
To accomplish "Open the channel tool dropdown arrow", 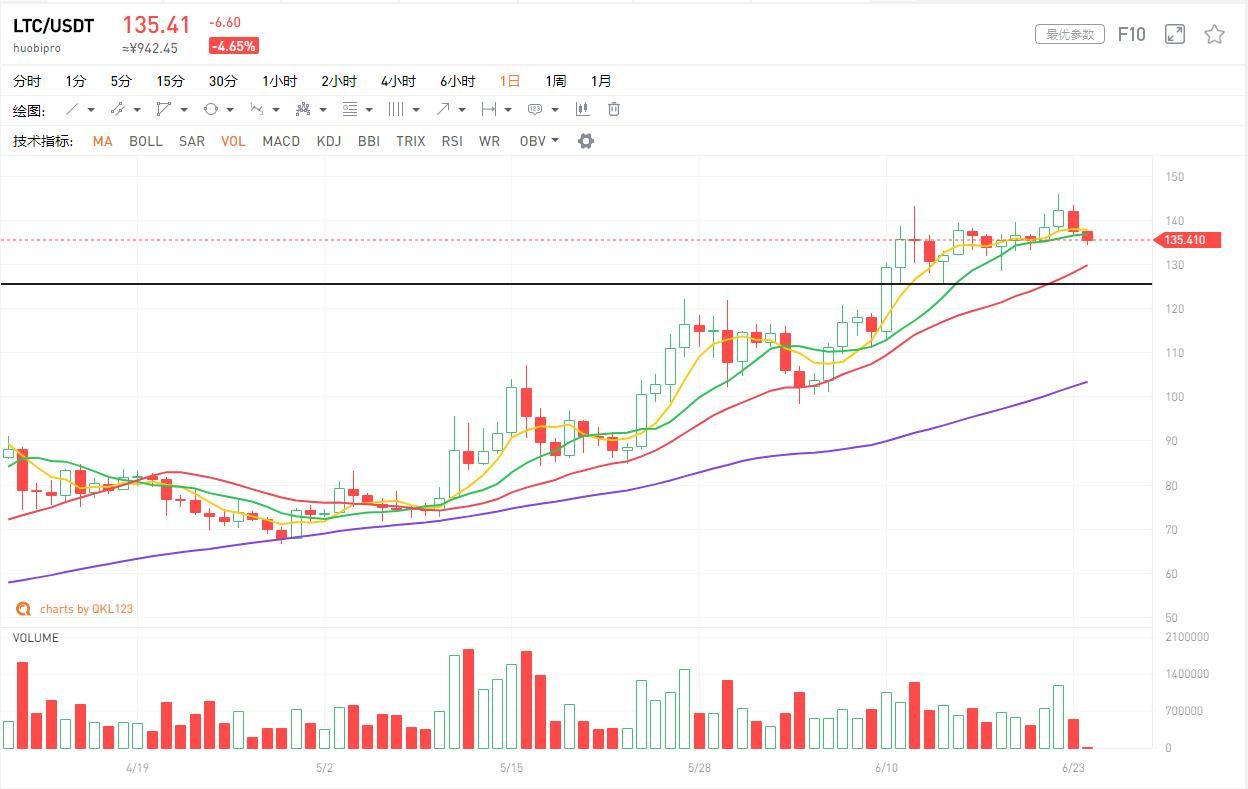I will point(137,110).
